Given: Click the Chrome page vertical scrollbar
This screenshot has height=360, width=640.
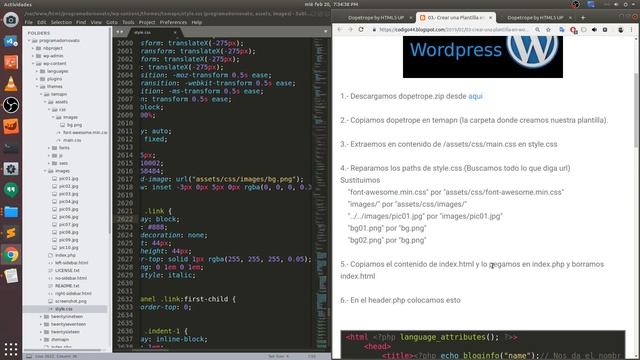Looking at the screenshot, I should pyautogui.click(x=636, y=110).
